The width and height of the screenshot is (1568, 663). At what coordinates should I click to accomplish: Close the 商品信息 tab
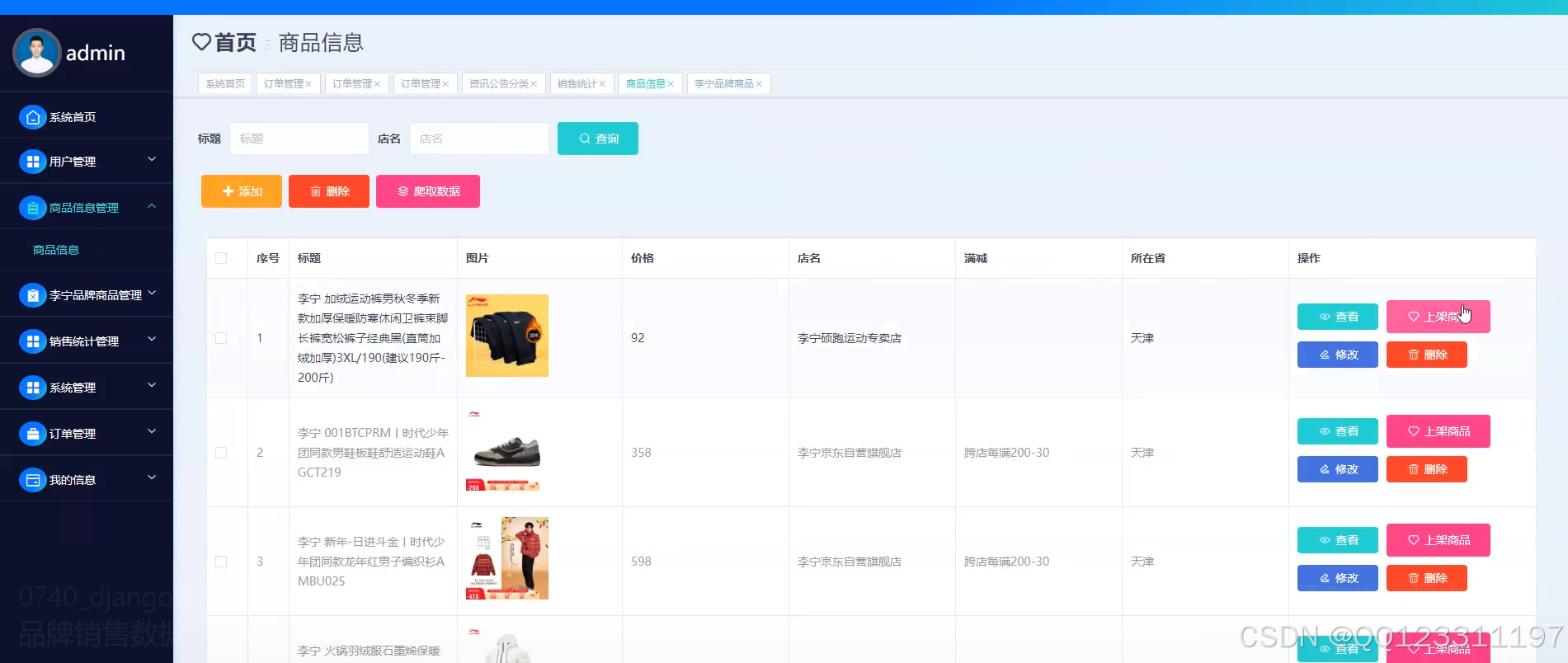pos(671,84)
